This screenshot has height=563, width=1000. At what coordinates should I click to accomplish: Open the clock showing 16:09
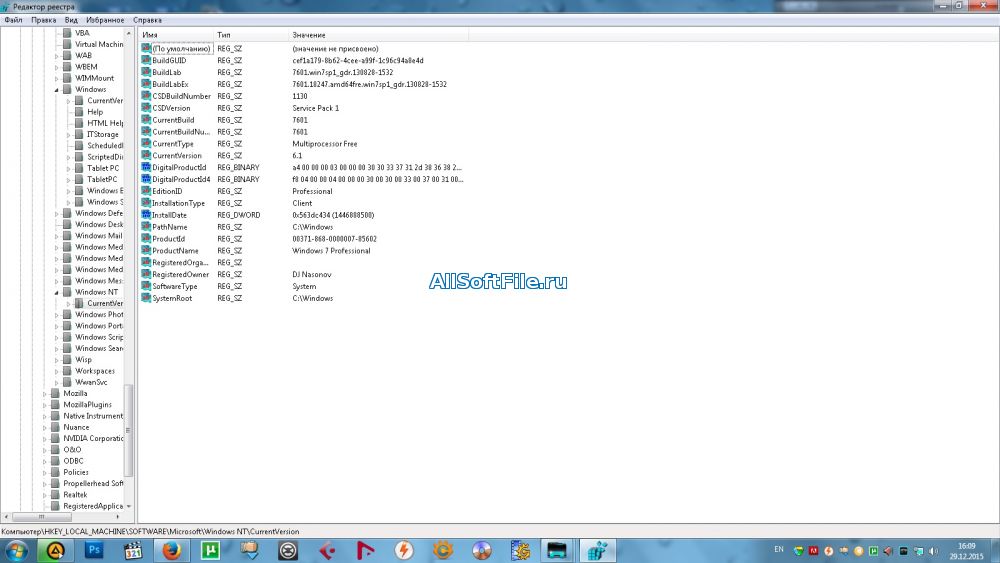[x=966, y=551]
